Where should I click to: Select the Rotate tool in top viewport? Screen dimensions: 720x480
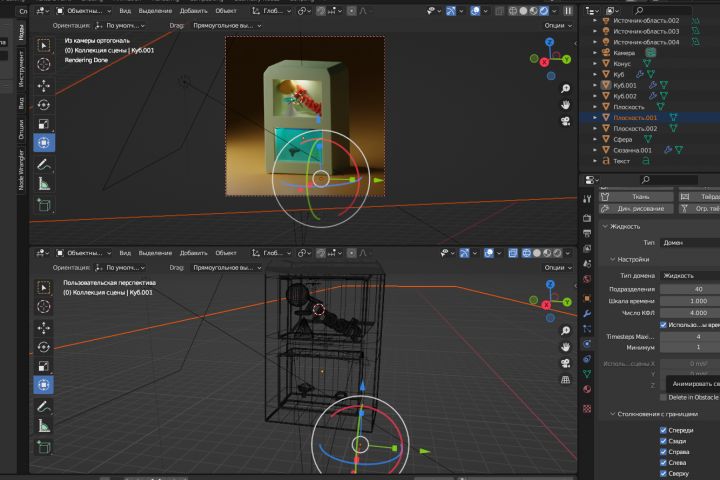[x=45, y=105]
